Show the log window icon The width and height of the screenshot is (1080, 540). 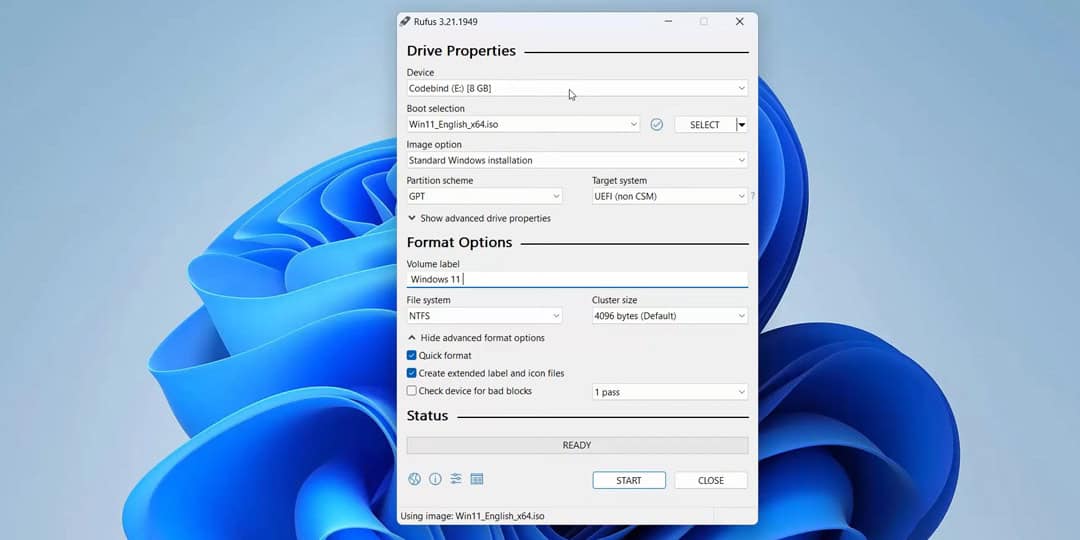pos(477,479)
